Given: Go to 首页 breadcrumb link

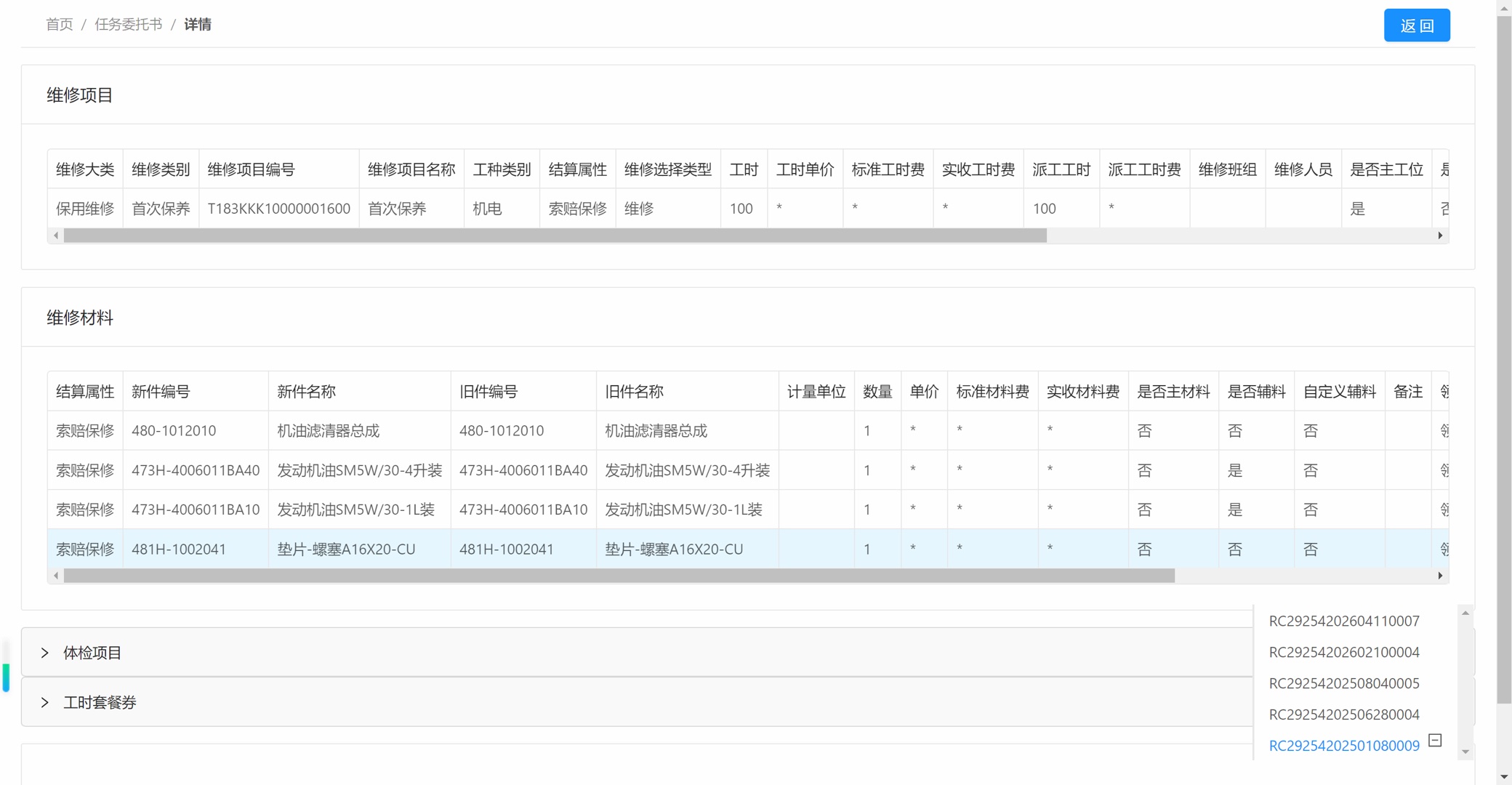Looking at the screenshot, I should coord(60,25).
